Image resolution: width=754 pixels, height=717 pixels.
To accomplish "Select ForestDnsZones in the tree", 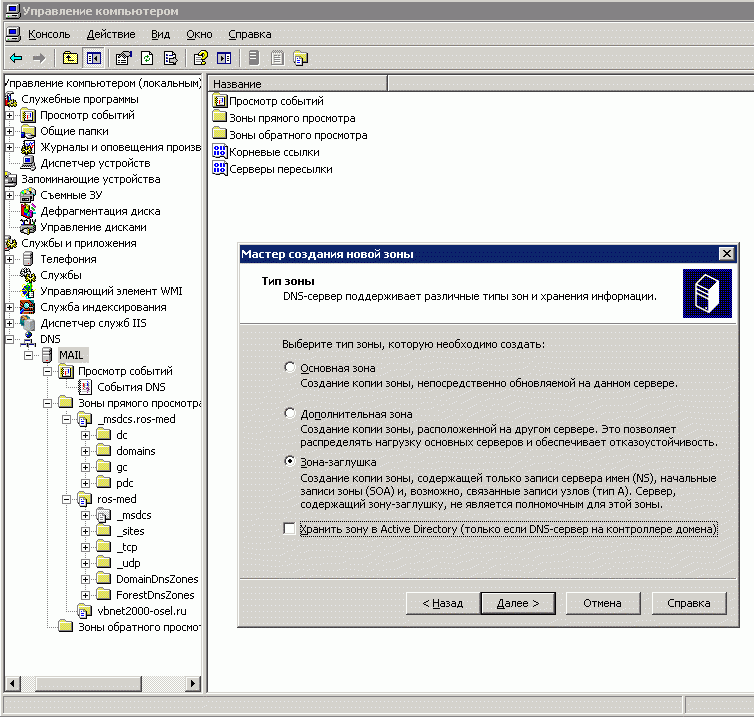I will coord(155,595).
